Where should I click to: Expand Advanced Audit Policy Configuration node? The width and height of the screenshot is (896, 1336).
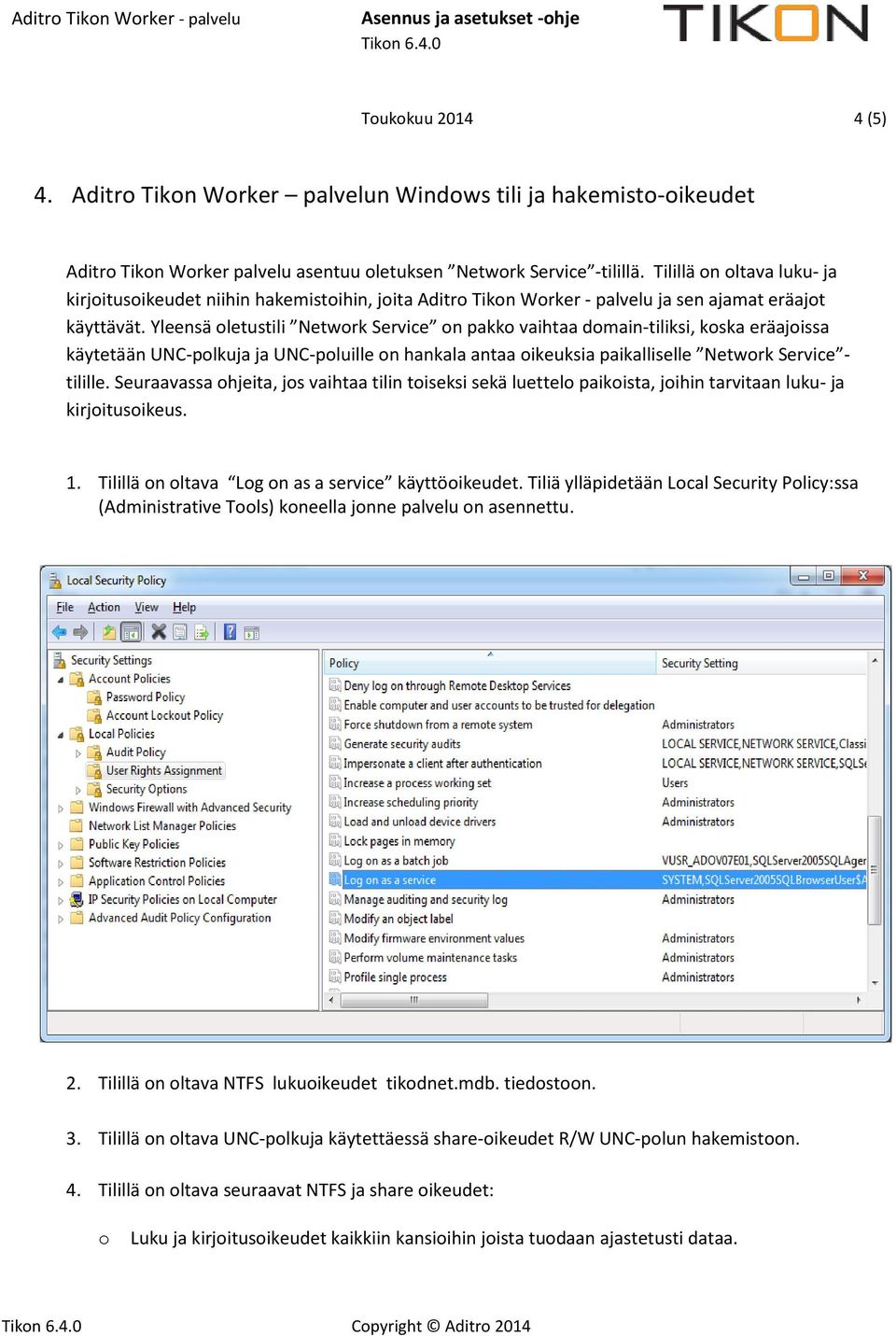(61, 919)
